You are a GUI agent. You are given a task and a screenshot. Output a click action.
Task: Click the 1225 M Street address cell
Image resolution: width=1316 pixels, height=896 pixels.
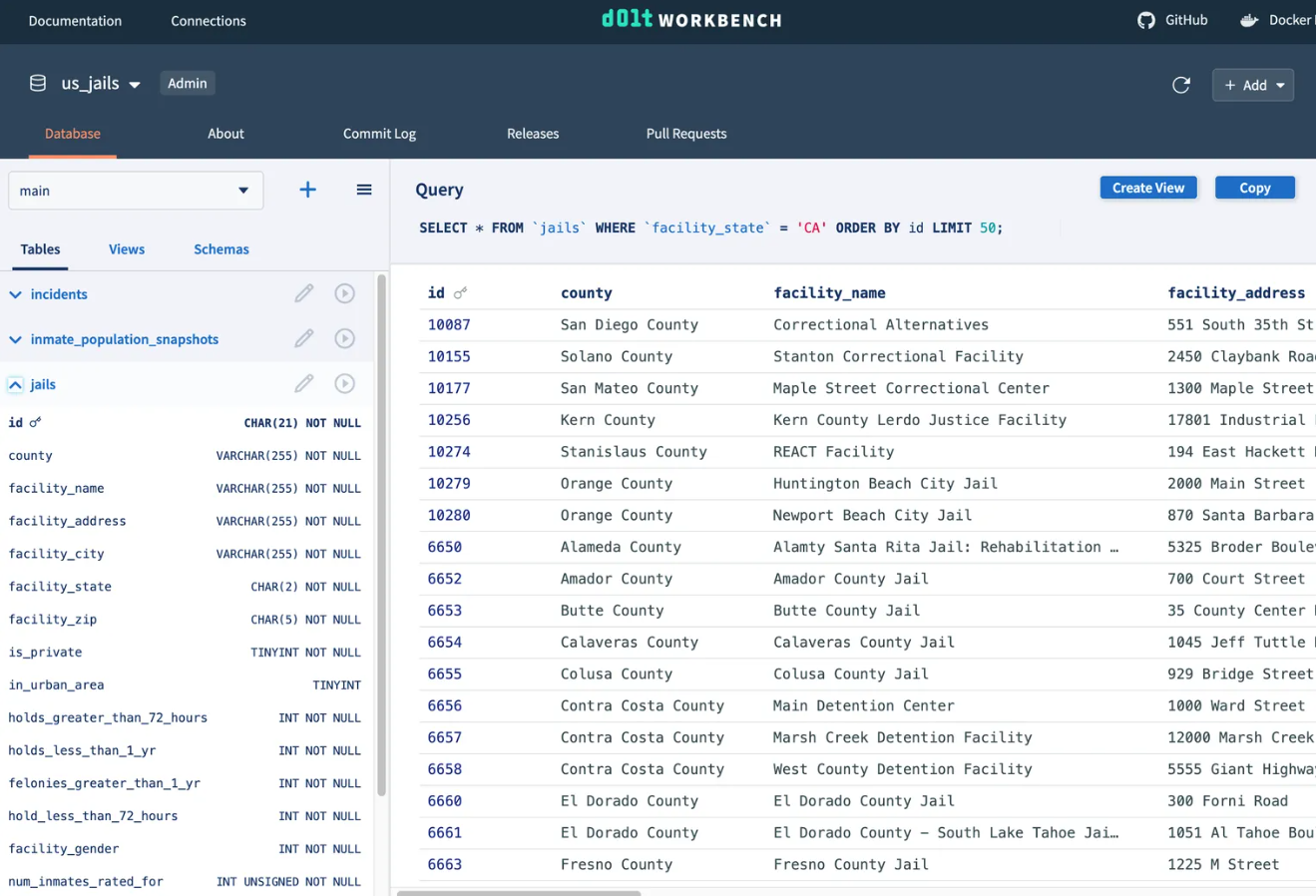(x=1223, y=865)
